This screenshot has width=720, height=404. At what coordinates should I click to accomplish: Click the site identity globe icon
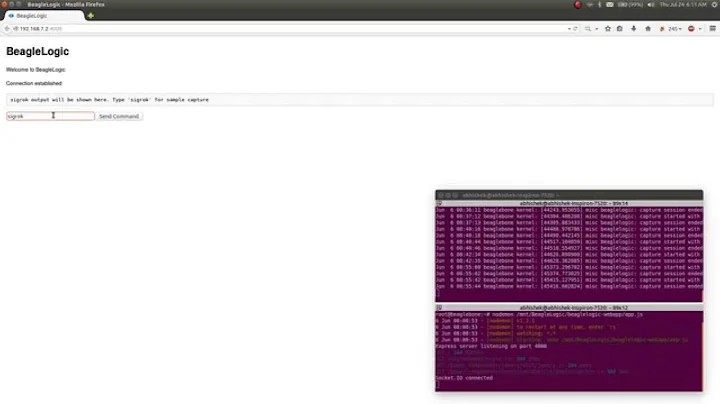(x=16, y=28)
